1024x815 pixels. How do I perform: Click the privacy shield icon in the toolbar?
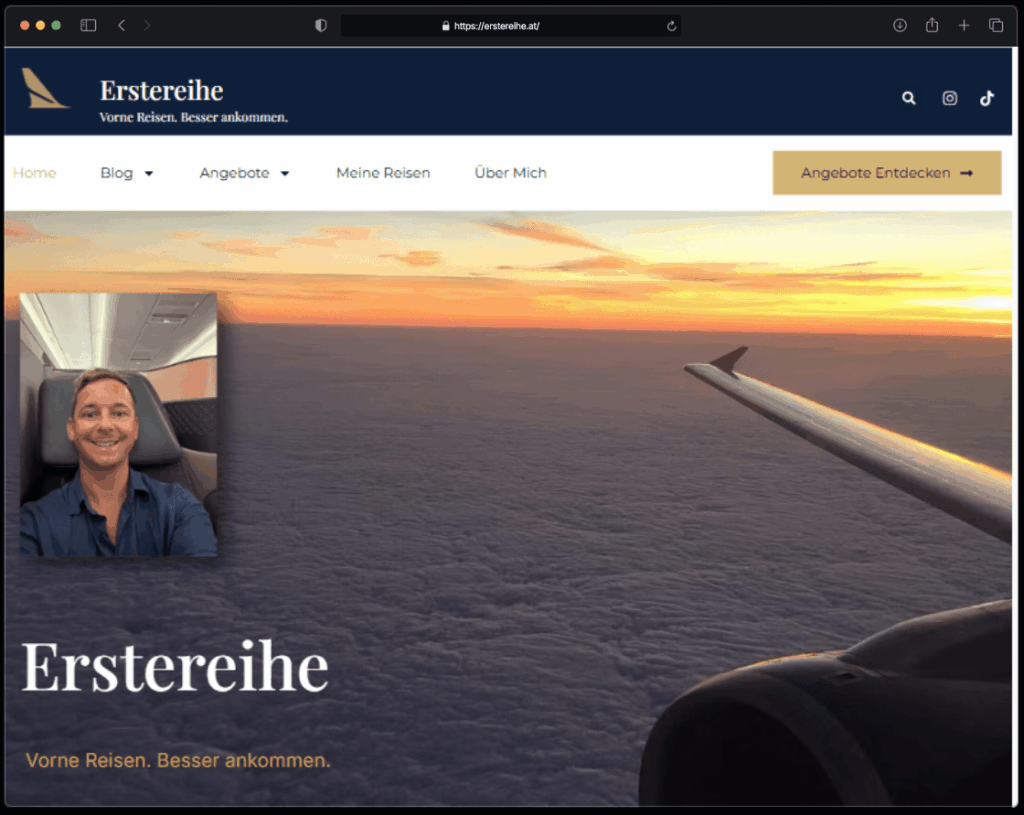click(320, 25)
